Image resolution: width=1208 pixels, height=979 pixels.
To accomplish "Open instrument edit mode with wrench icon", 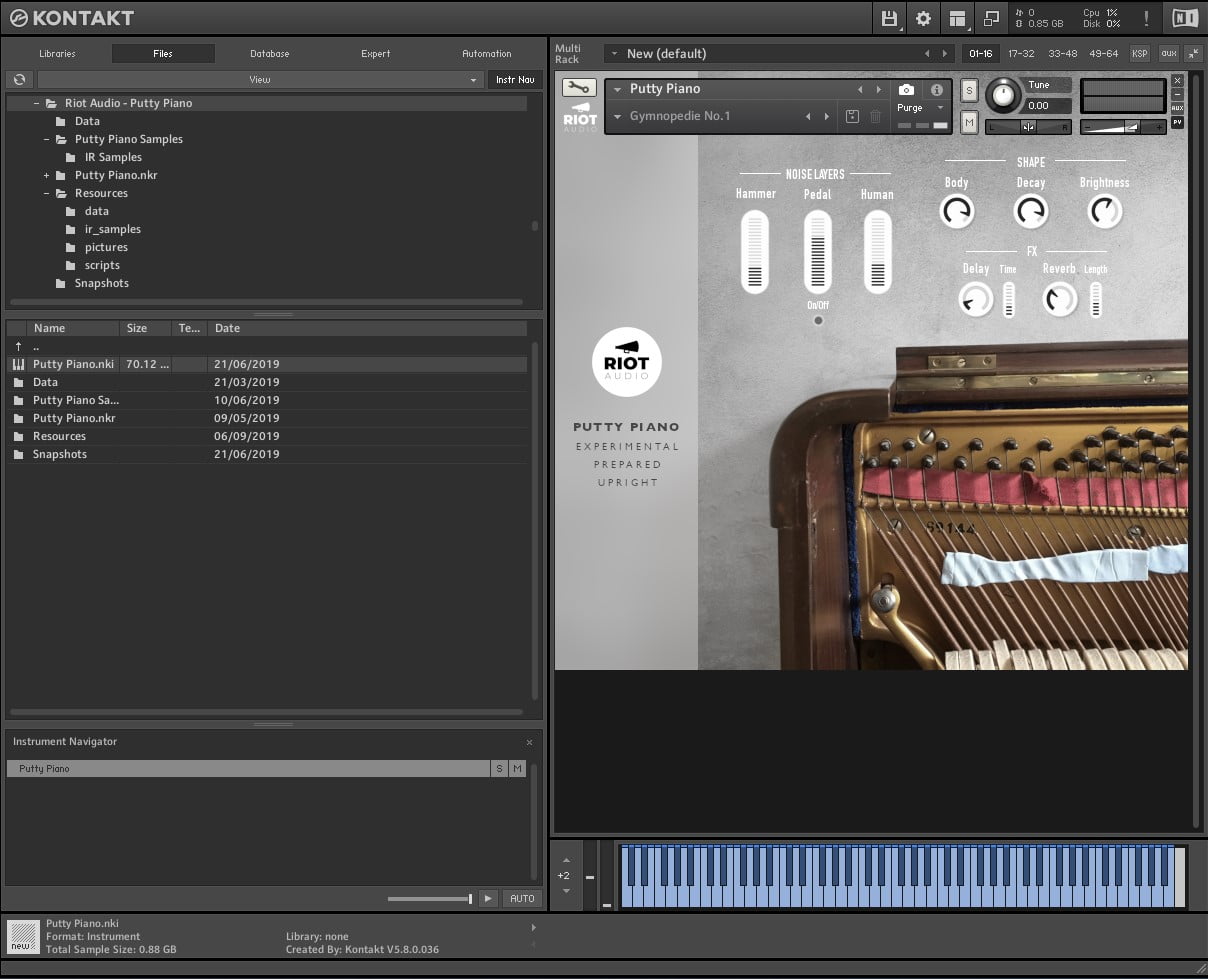I will [579, 87].
